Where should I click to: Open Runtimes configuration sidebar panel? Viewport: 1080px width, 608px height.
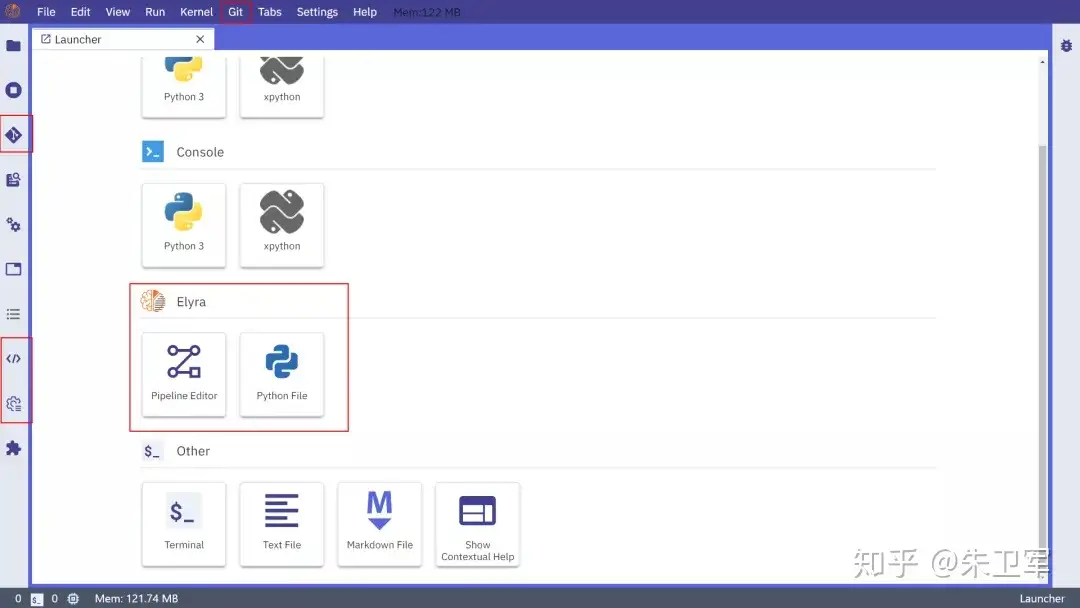coord(13,403)
